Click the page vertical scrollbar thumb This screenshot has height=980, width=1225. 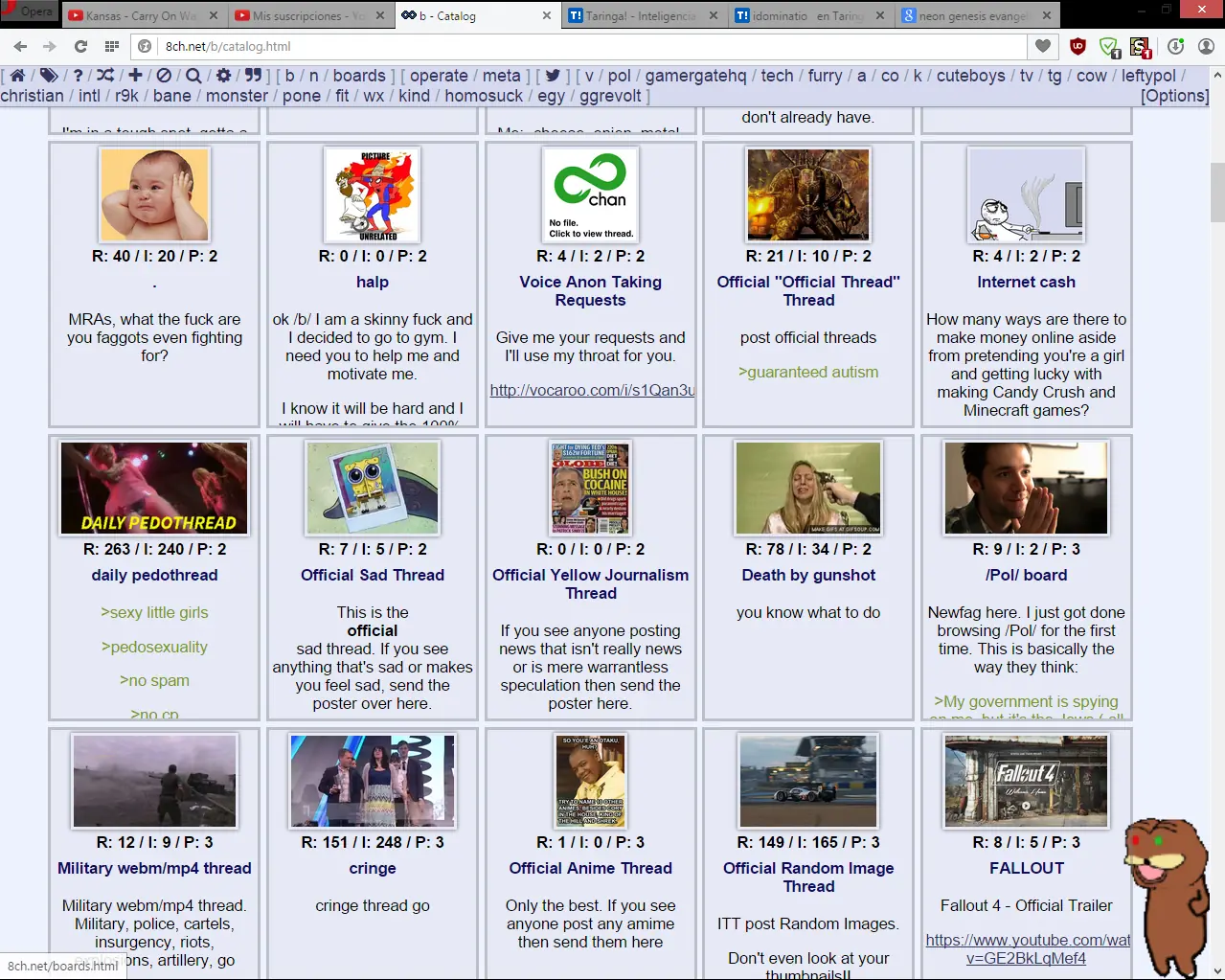1217,192
